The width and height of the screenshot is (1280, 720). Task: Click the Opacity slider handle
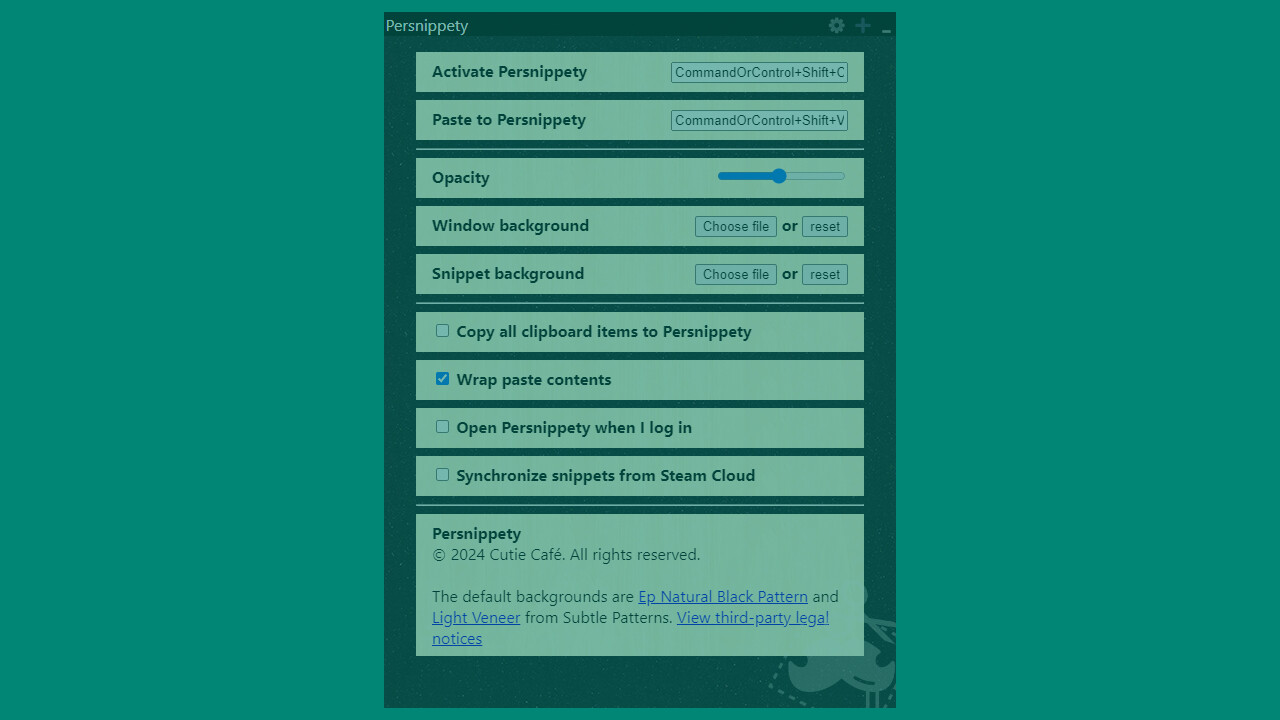[780, 175]
